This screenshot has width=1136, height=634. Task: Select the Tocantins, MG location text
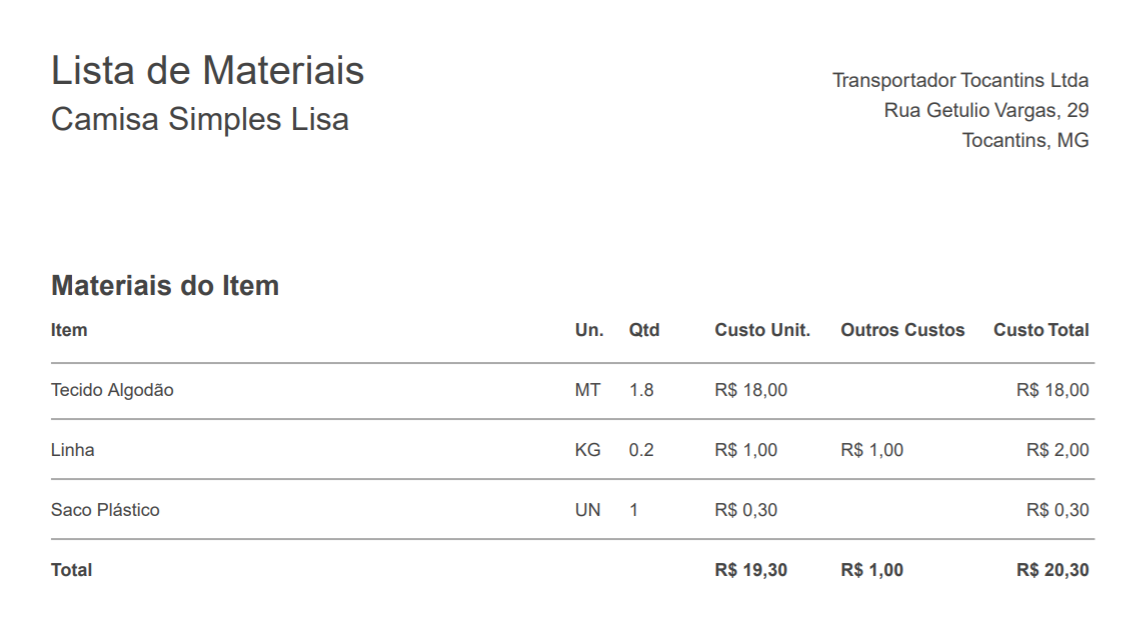click(1025, 141)
